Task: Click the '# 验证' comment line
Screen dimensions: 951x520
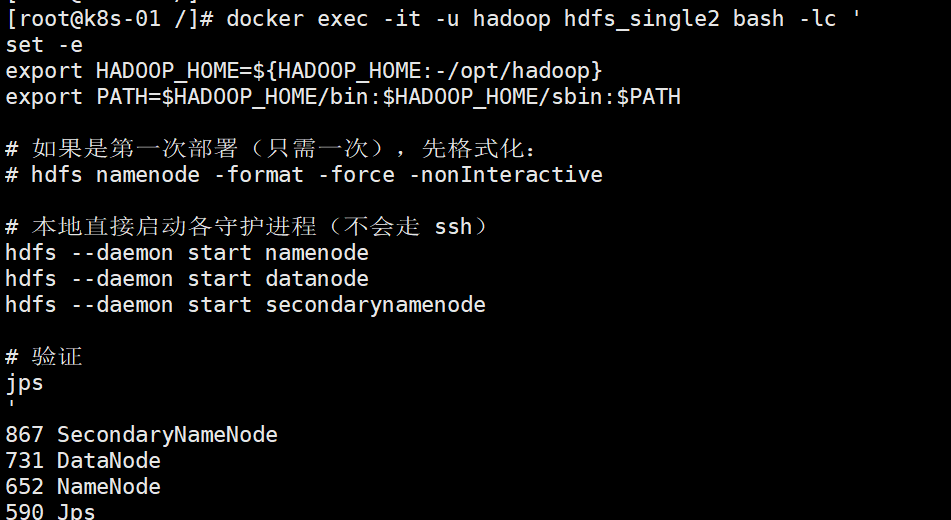Action: coord(44,357)
